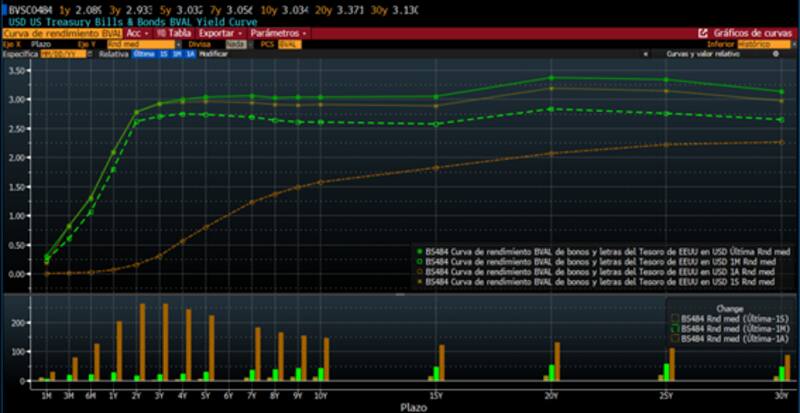
Task: Toggle the Rnd med (Última-1M) change series
Action: 673,328
